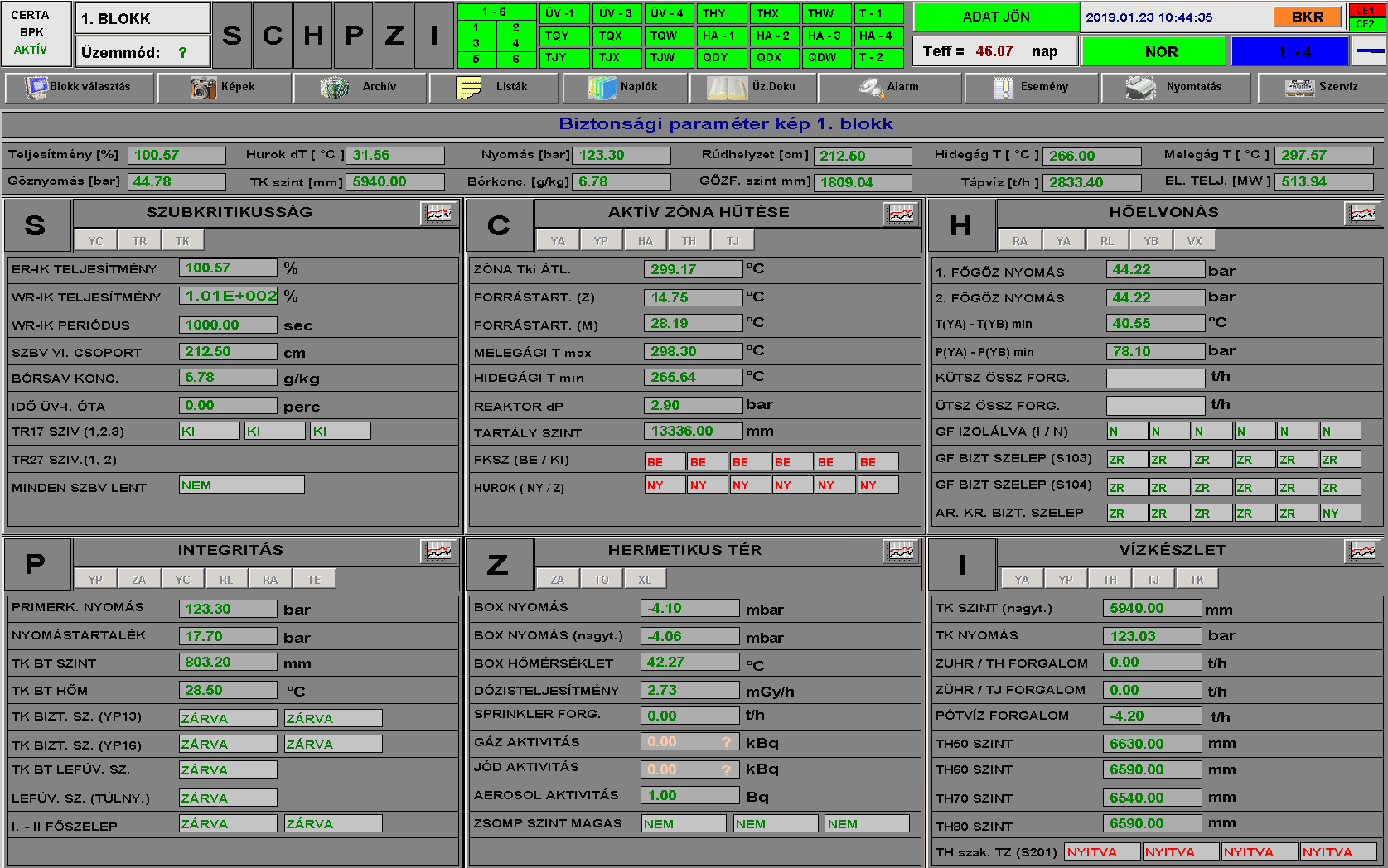Select the YC tab under SZUBKRITIKUSSÁG
The height and width of the screenshot is (868, 1388).
click(96, 241)
